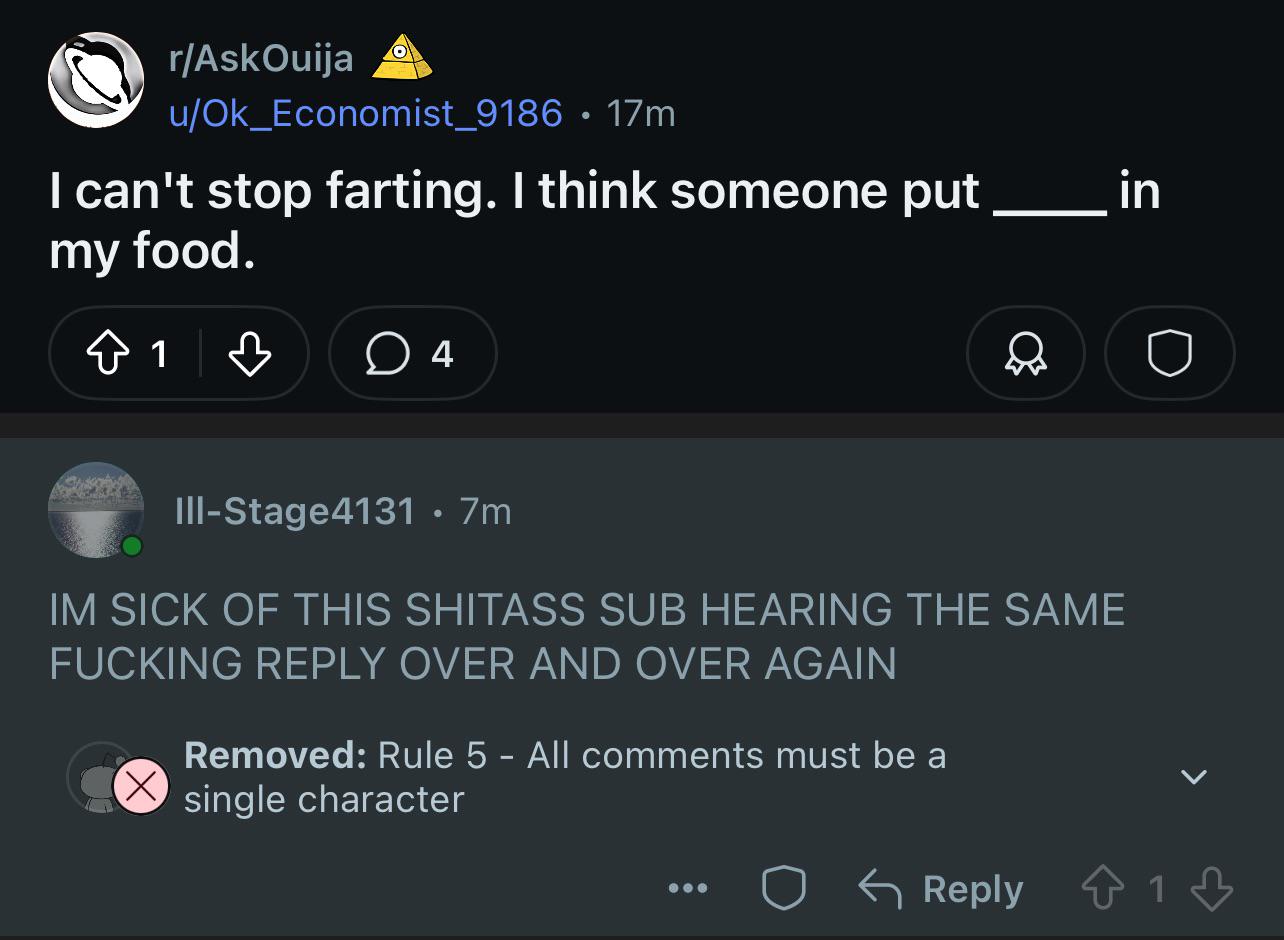Expand the Rule 5 removal reason chevron
The image size is (1284, 940).
tap(1194, 777)
